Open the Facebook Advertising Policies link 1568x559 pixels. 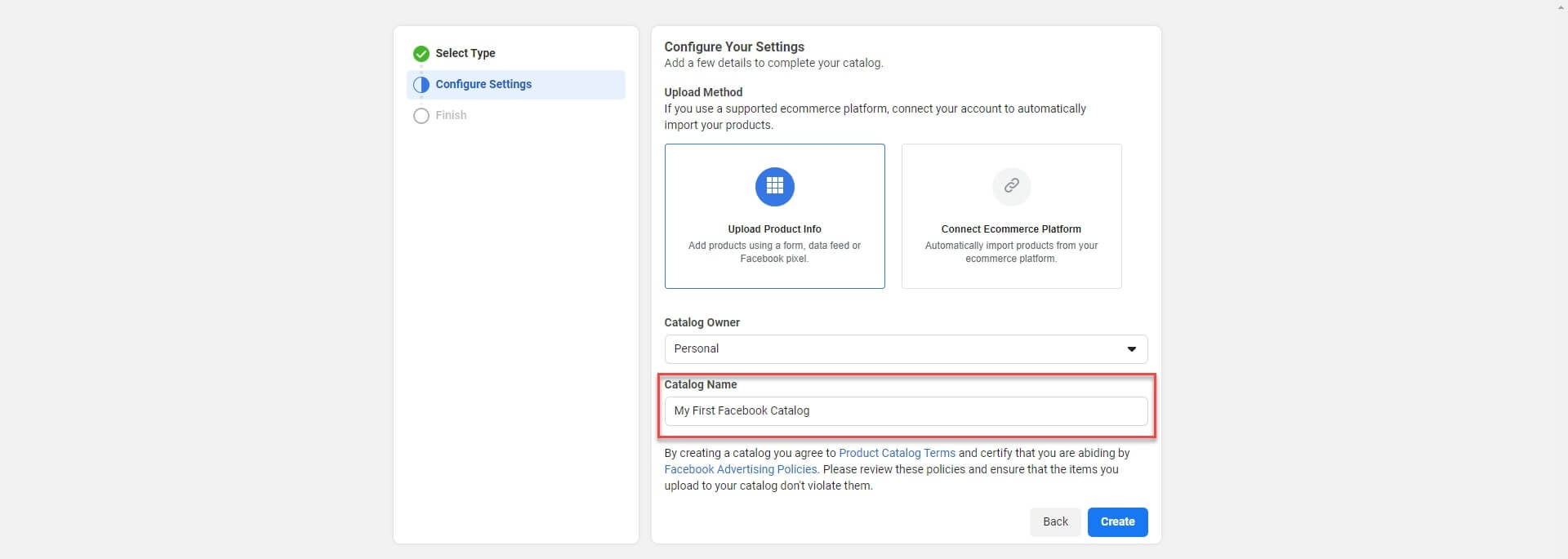[x=741, y=469]
